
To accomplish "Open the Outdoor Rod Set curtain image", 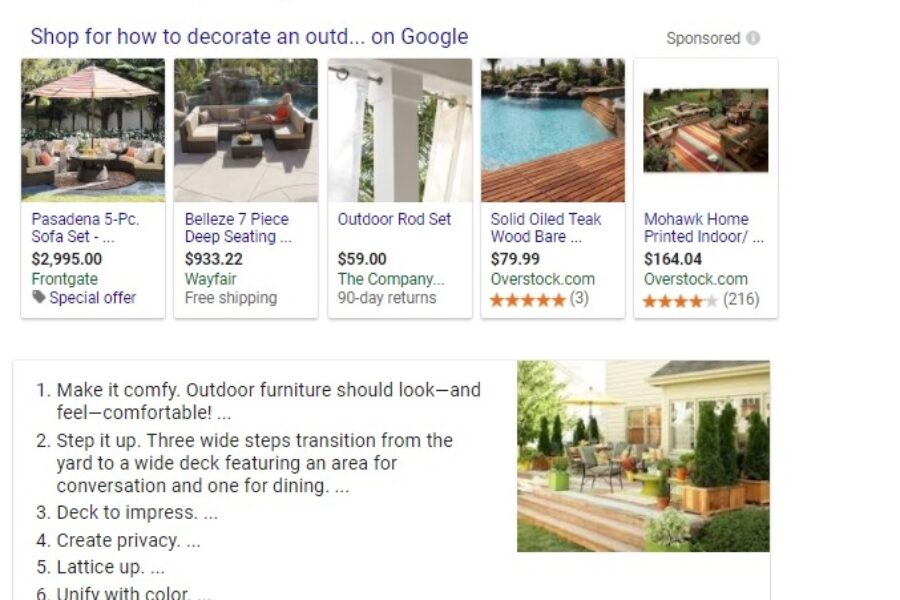I will pos(399,130).
